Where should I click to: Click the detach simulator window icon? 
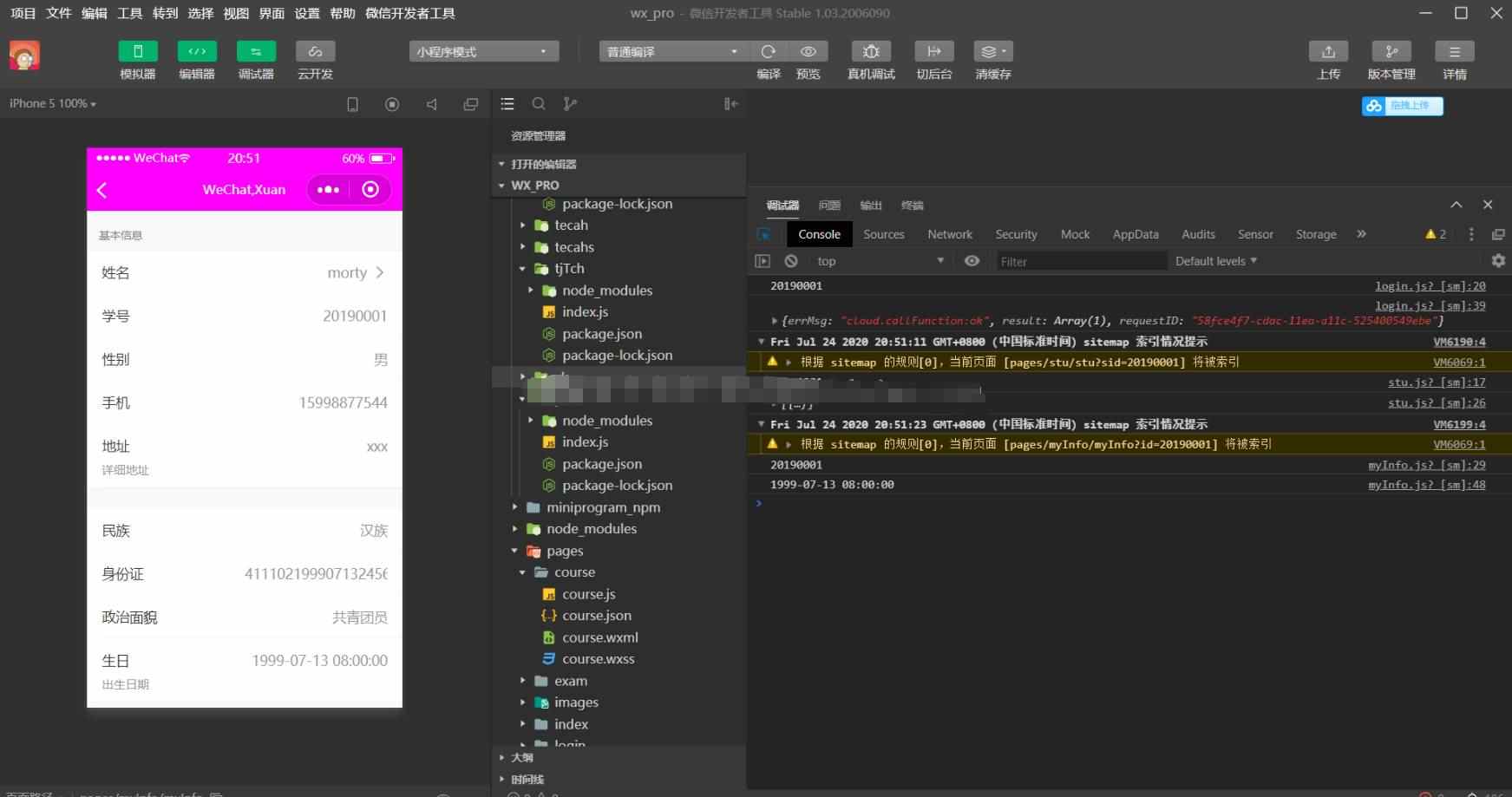471,104
